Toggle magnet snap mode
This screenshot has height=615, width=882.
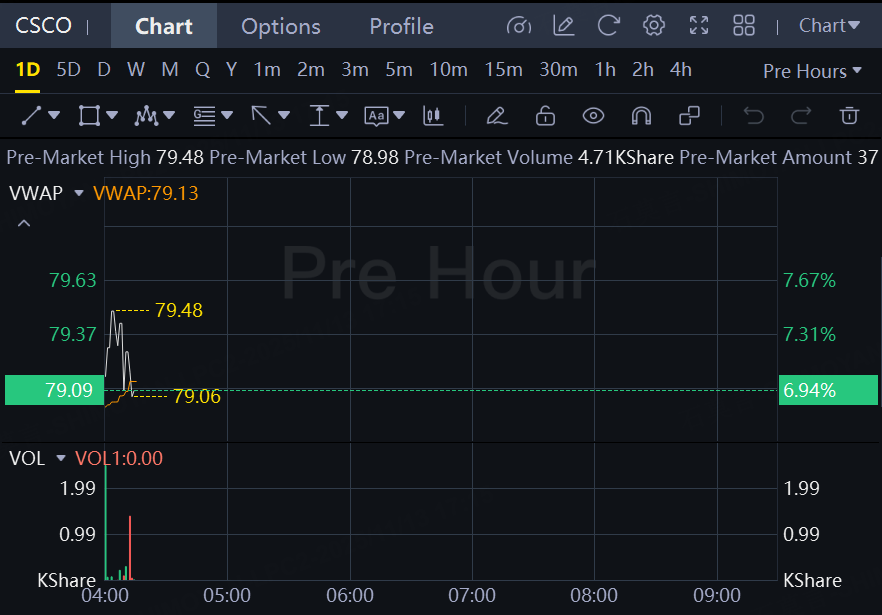coord(641,116)
